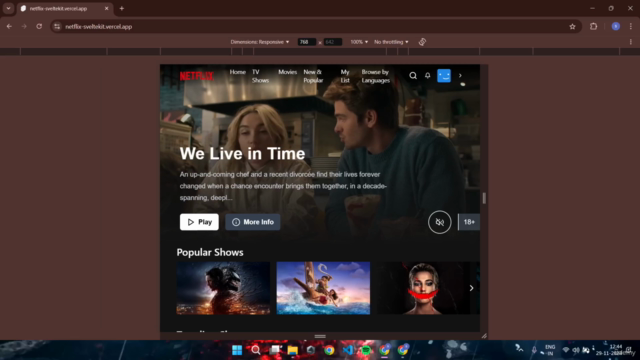Viewport: 640px width, 360px height.
Task: Open the animated ocean boat thumbnail
Action: point(323,288)
